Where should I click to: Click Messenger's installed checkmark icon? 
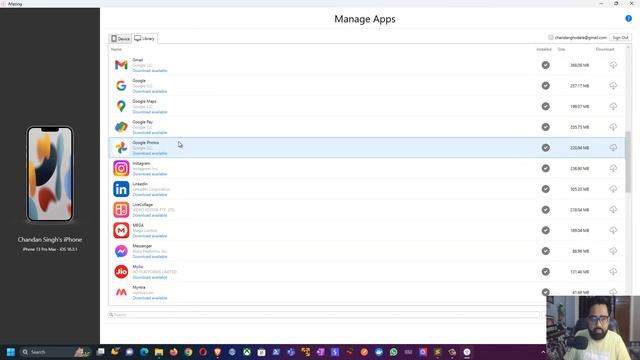545,251
